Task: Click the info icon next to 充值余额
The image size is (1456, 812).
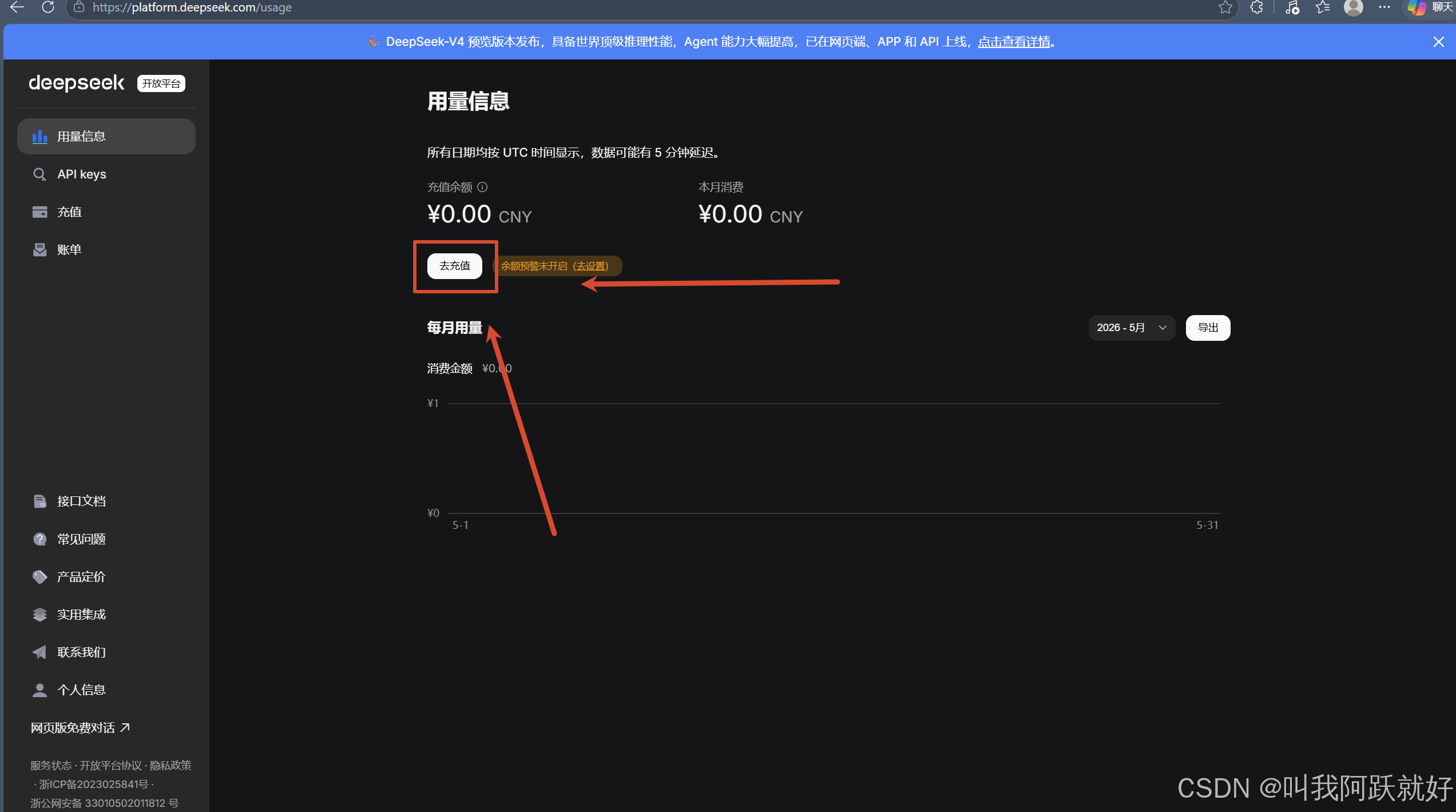Action: (x=482, y=187)
